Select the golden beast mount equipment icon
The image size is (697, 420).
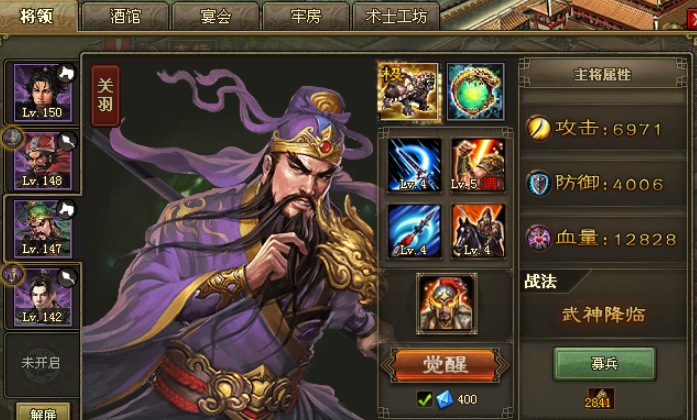pos(409,92)
